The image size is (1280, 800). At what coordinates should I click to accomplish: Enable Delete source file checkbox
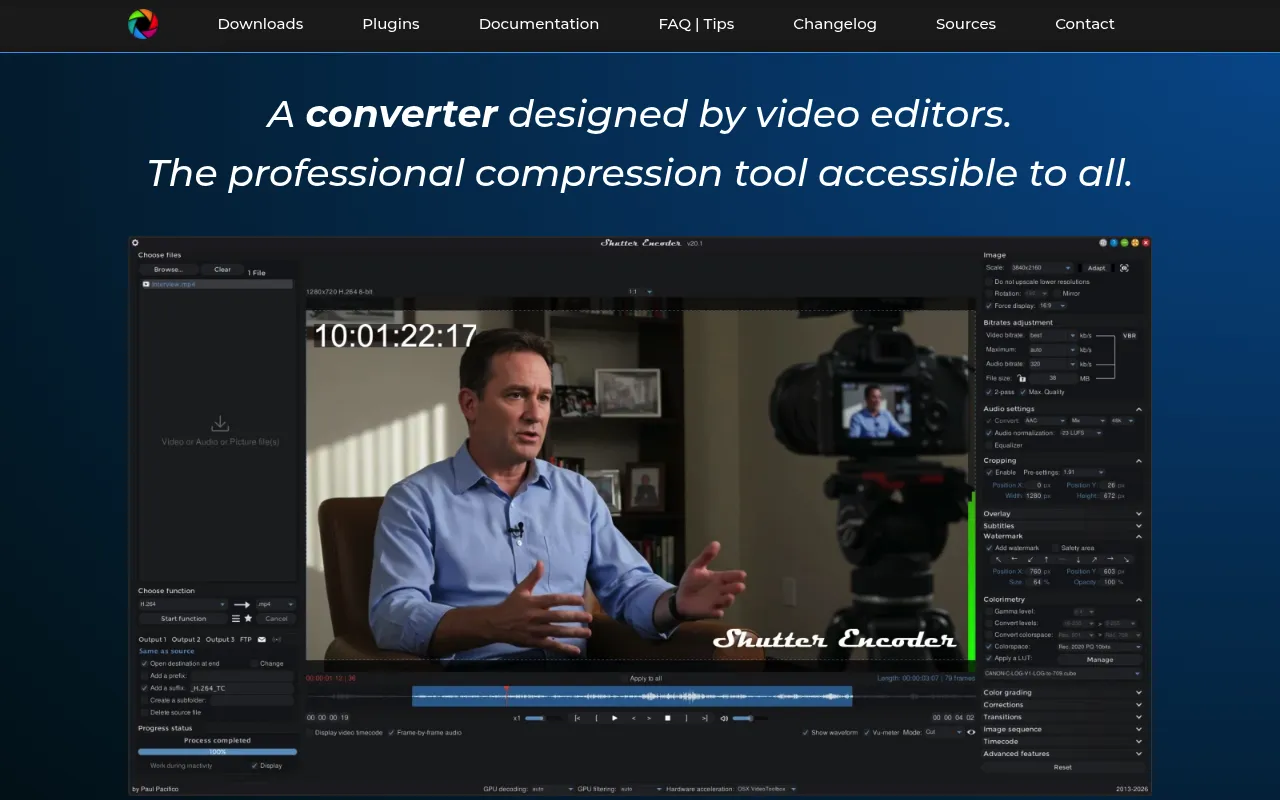[144, 712]
